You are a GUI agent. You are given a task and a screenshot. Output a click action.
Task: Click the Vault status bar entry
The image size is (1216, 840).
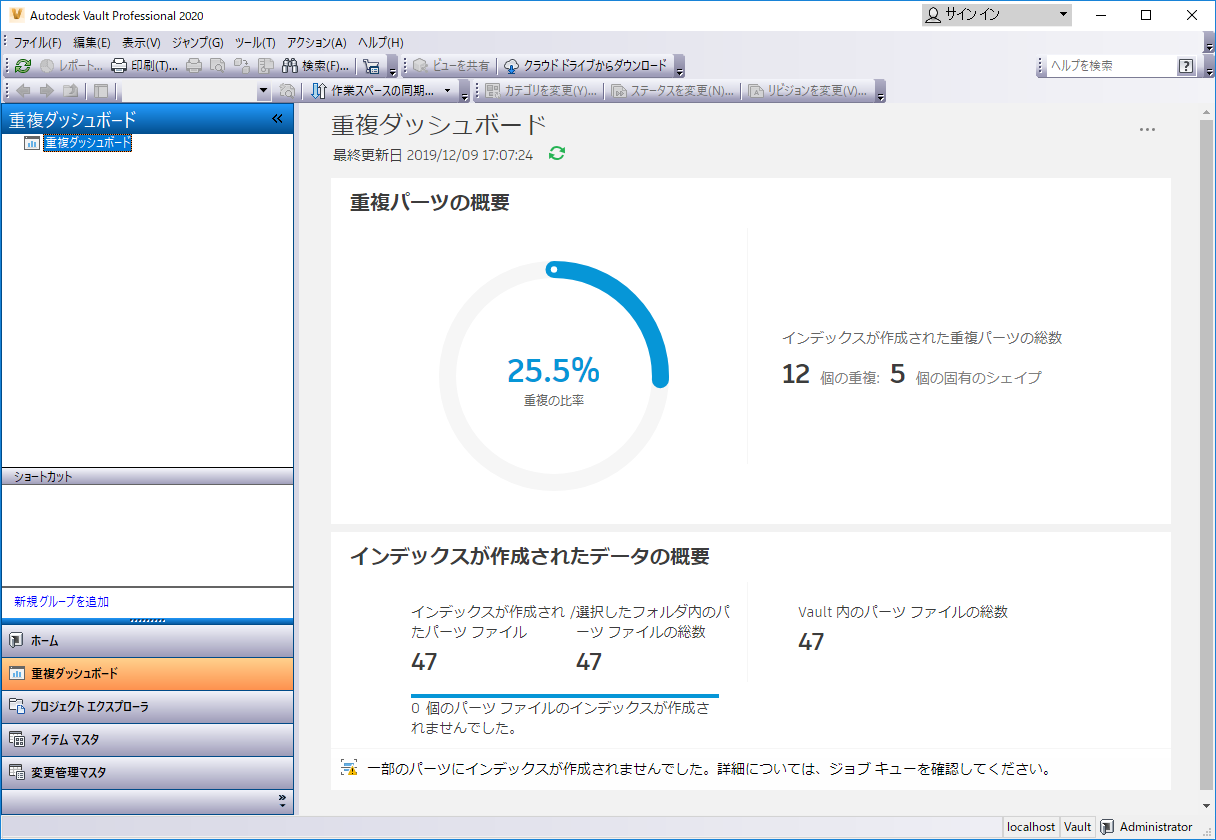(x=1077, y=827)
